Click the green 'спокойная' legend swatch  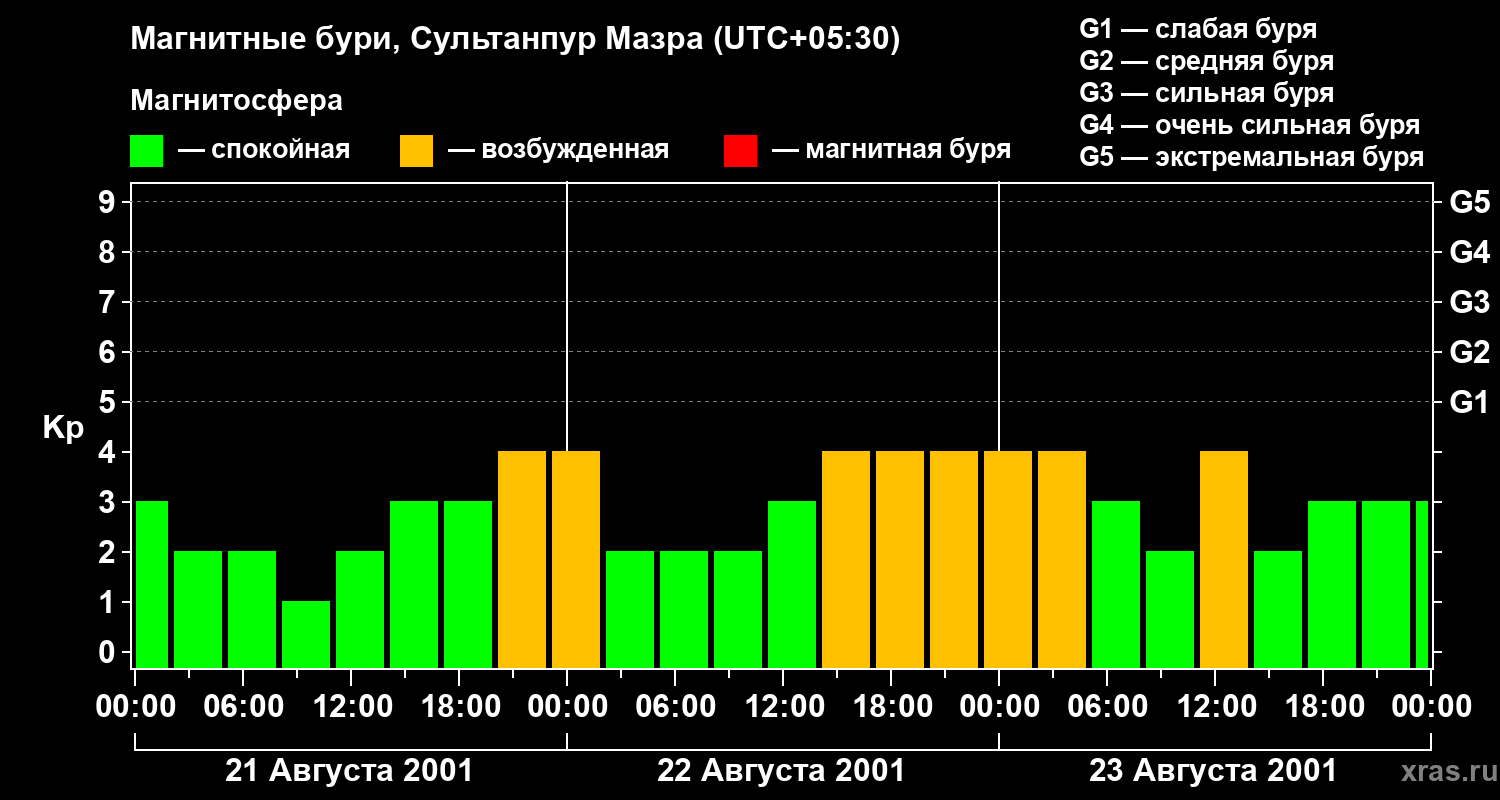[147, 151]
